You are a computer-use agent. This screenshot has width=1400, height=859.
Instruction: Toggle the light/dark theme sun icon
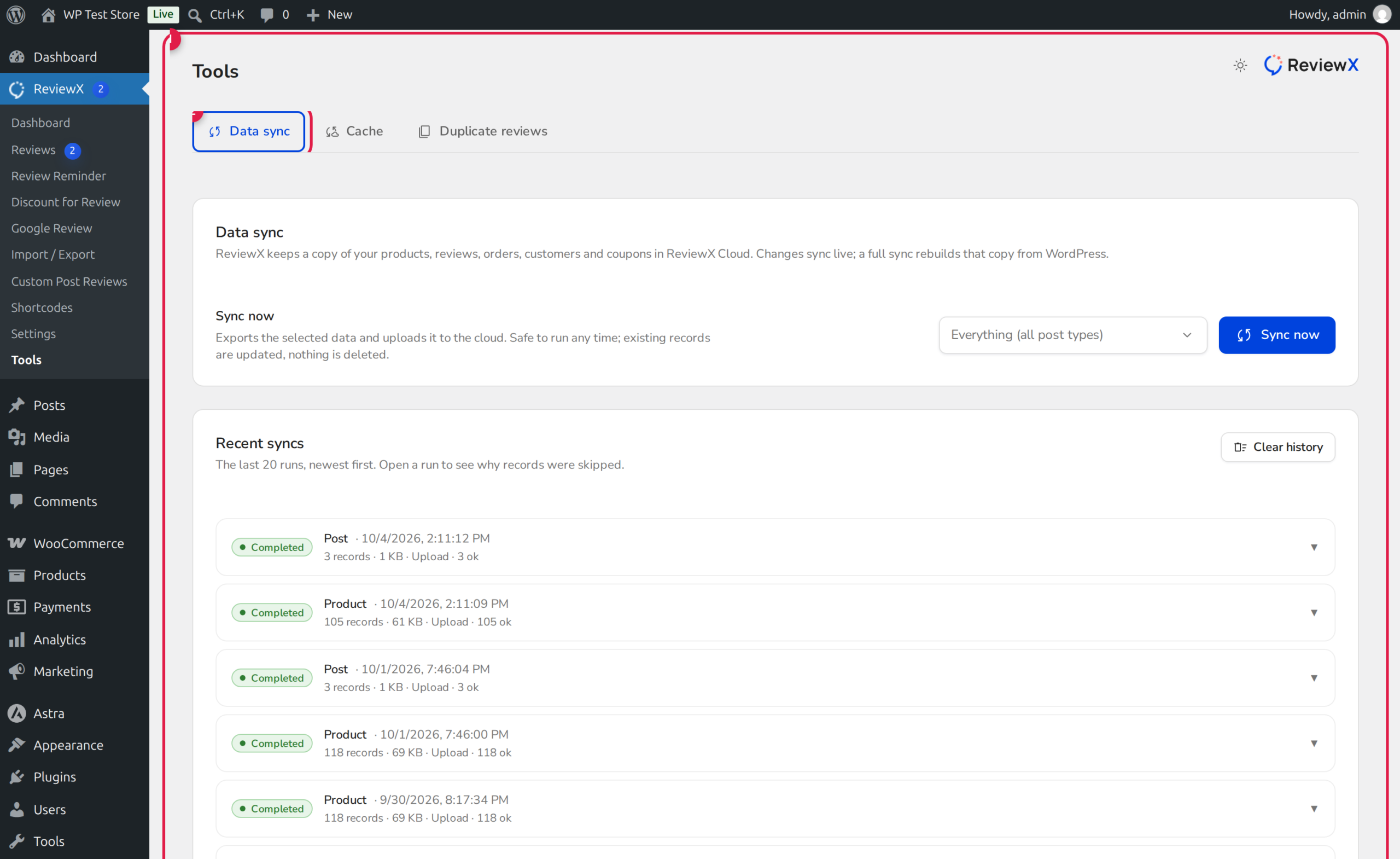1240,65
